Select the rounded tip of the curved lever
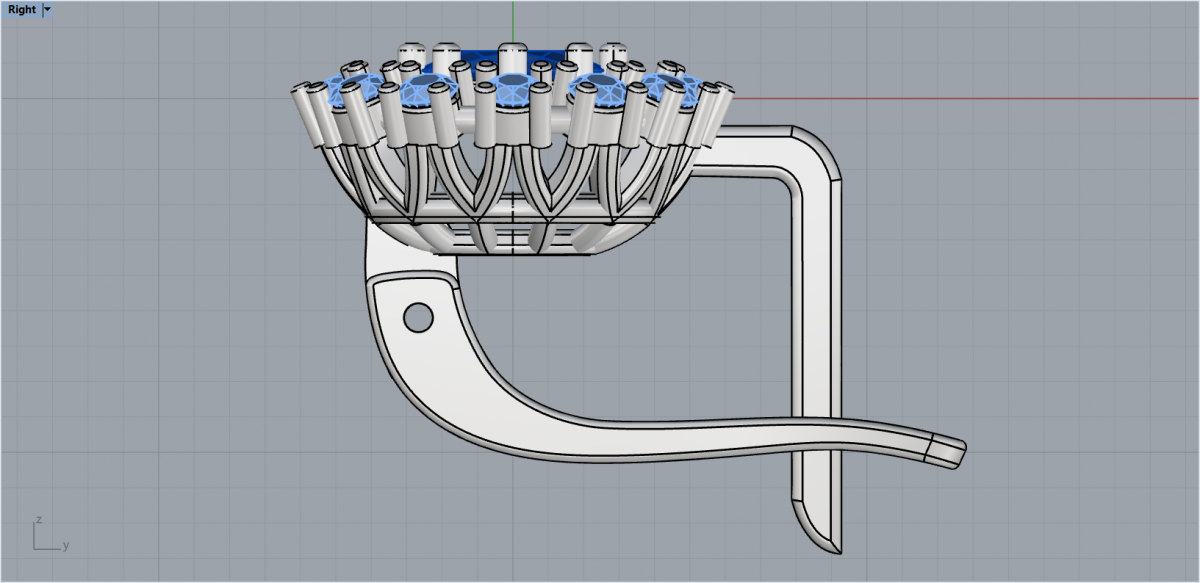 [950, 450]
